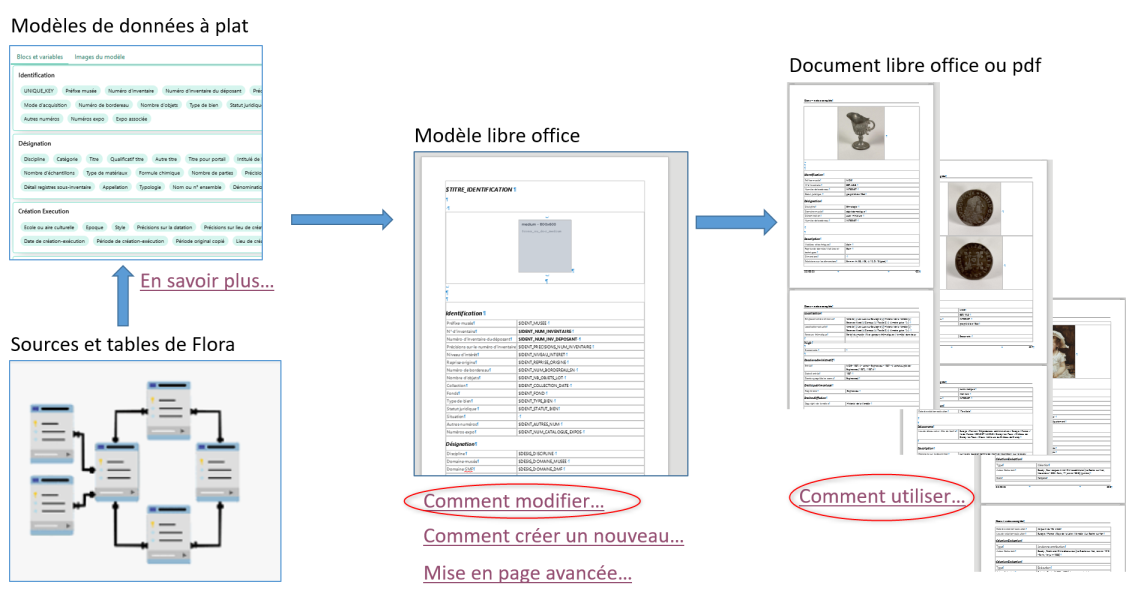Select "Ecole ou aire culturelle" chip
This screenshot has height=612, width=1126.
[x=49, y=227]
